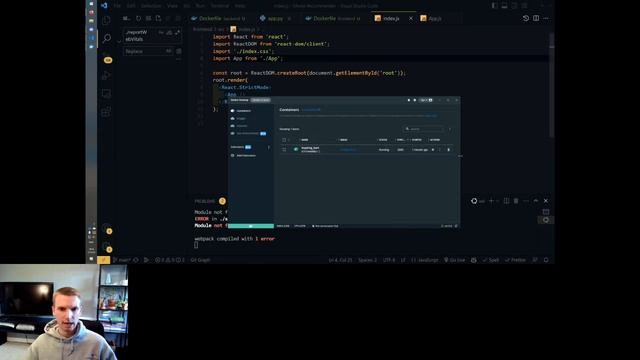
Task: Click the Upgrade plan button in Docker Desktop
Action: point(260,100)
